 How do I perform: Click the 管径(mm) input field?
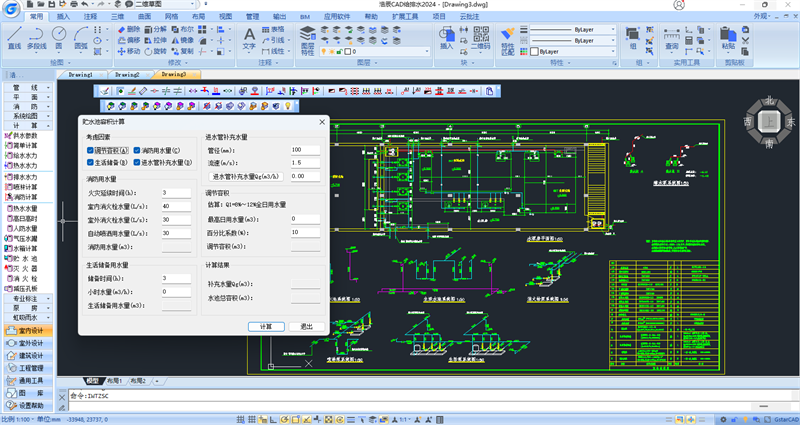(304, 150)
